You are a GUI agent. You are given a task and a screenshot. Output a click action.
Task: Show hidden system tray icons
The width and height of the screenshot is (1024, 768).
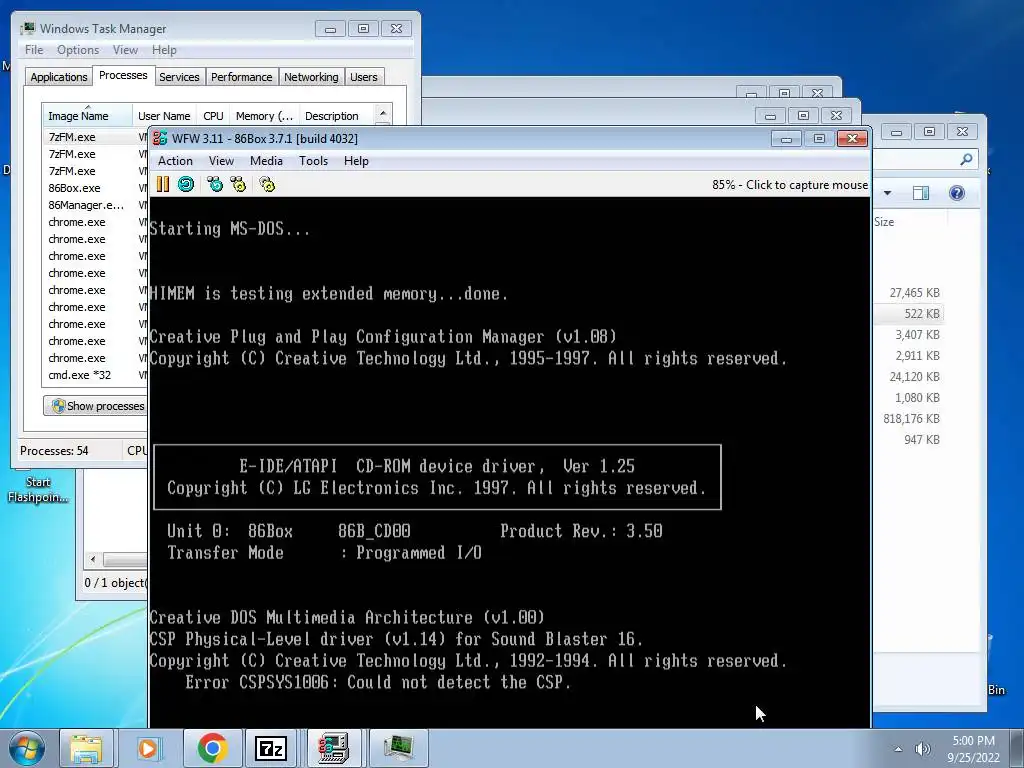[x=898, y=749]
